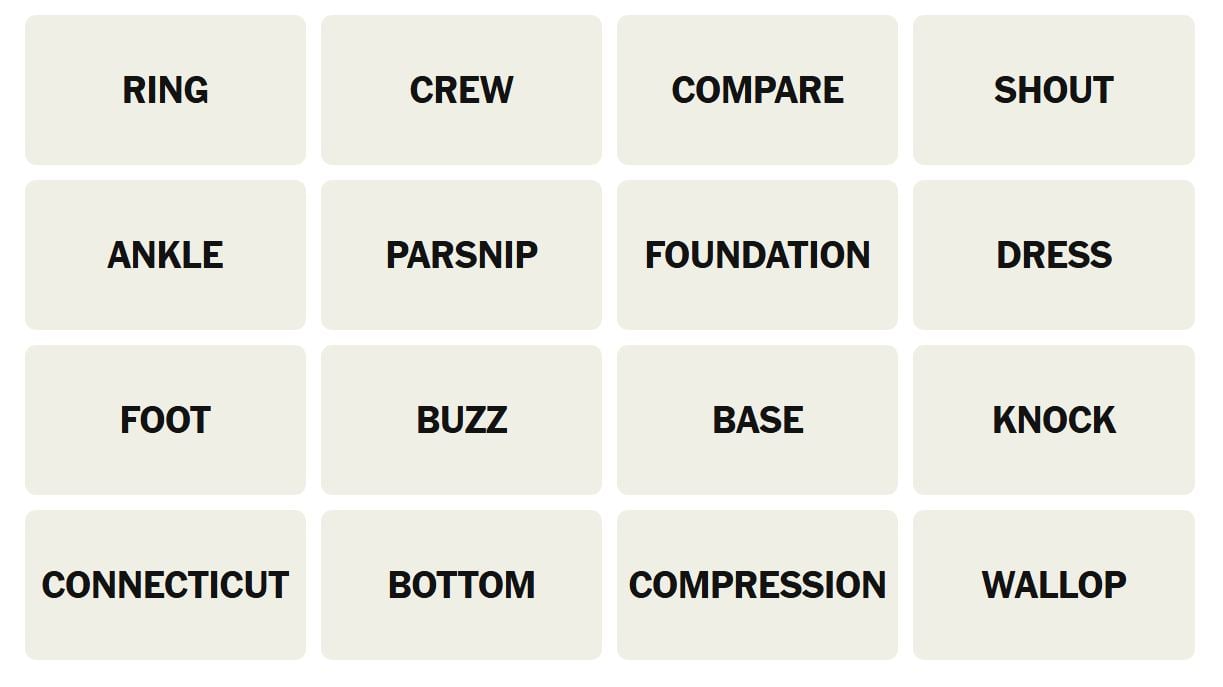The image size is (1223, 687).
Task: Choose the SHOUT tile
Action: coord(1054,90)
